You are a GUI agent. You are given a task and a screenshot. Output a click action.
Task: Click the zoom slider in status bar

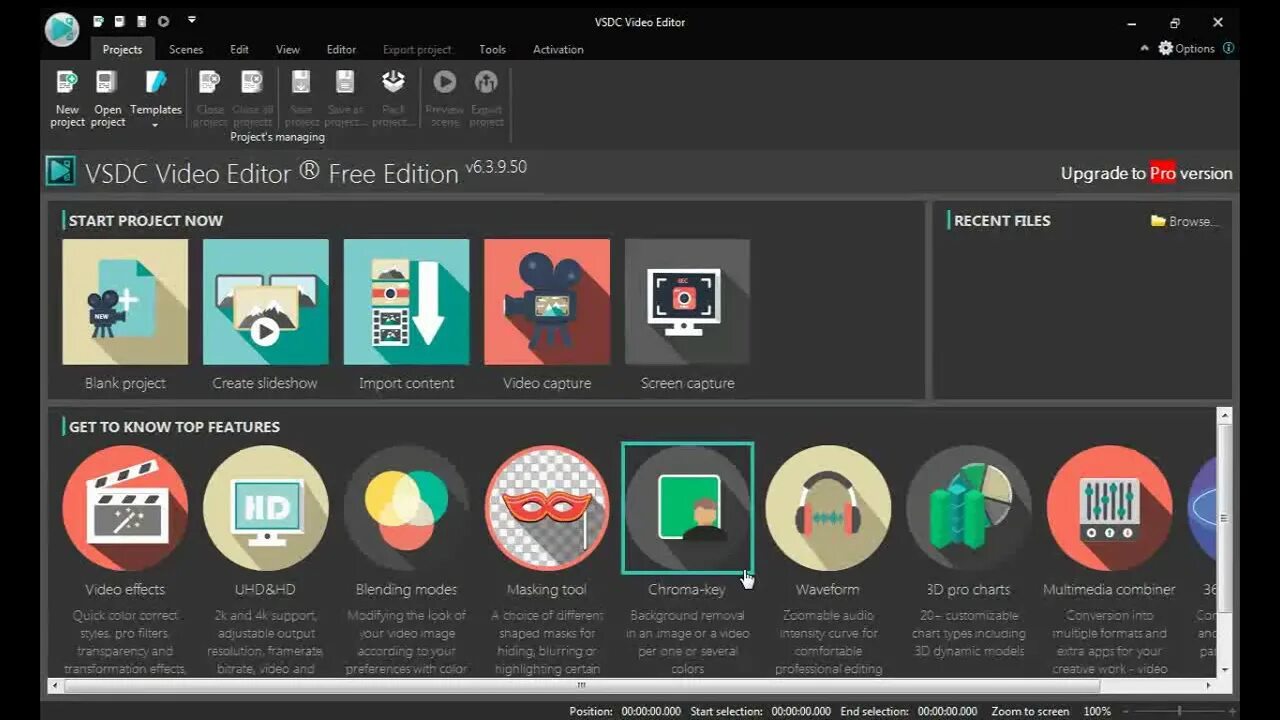tap(1178, 711)
